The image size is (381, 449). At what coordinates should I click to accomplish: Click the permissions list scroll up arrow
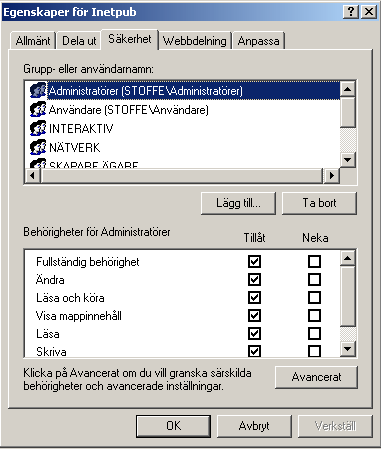point(348,258)
